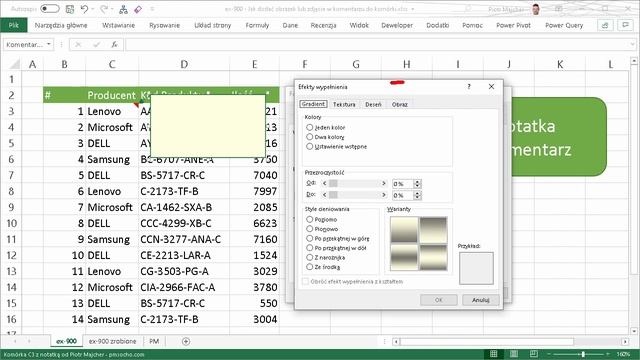
Task: Open the Rysowanie ribbon tab
Action: [164, 25]
